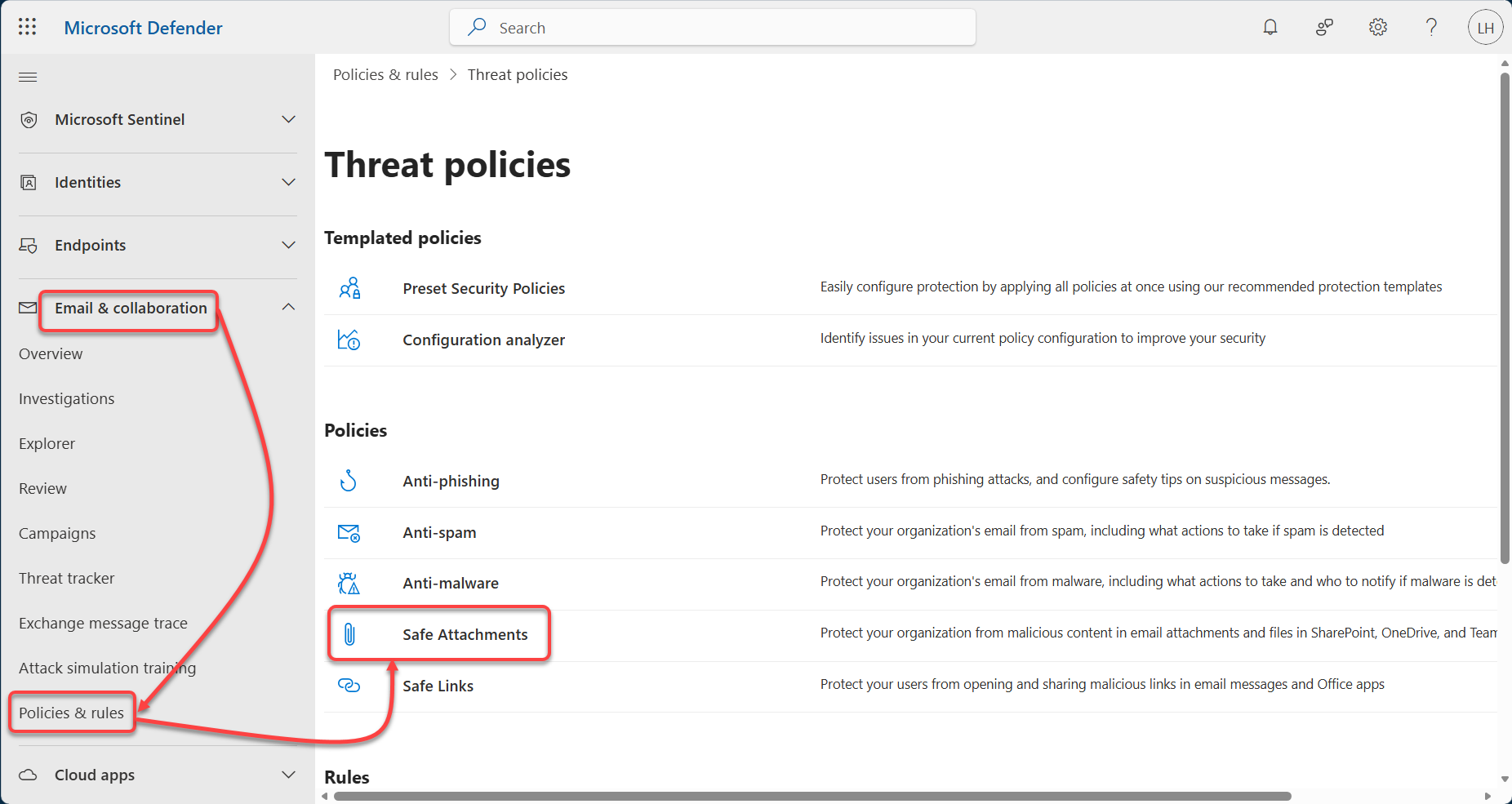
Task: Open the app launcher waffle icon
Action: [x=27, y=27]
